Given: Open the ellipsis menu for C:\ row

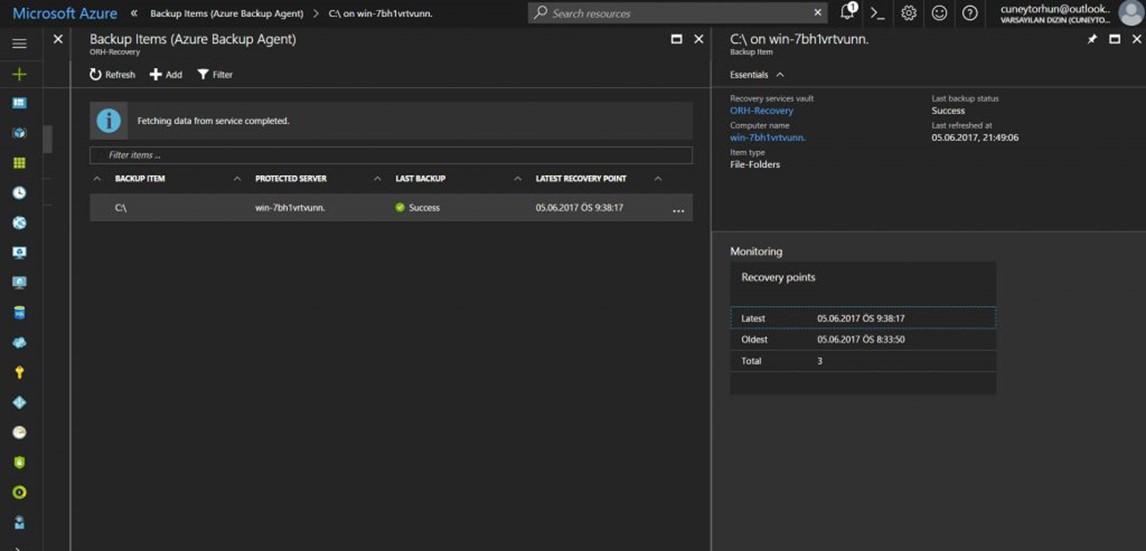Looking at the screenshot, I should click(678, 210).
